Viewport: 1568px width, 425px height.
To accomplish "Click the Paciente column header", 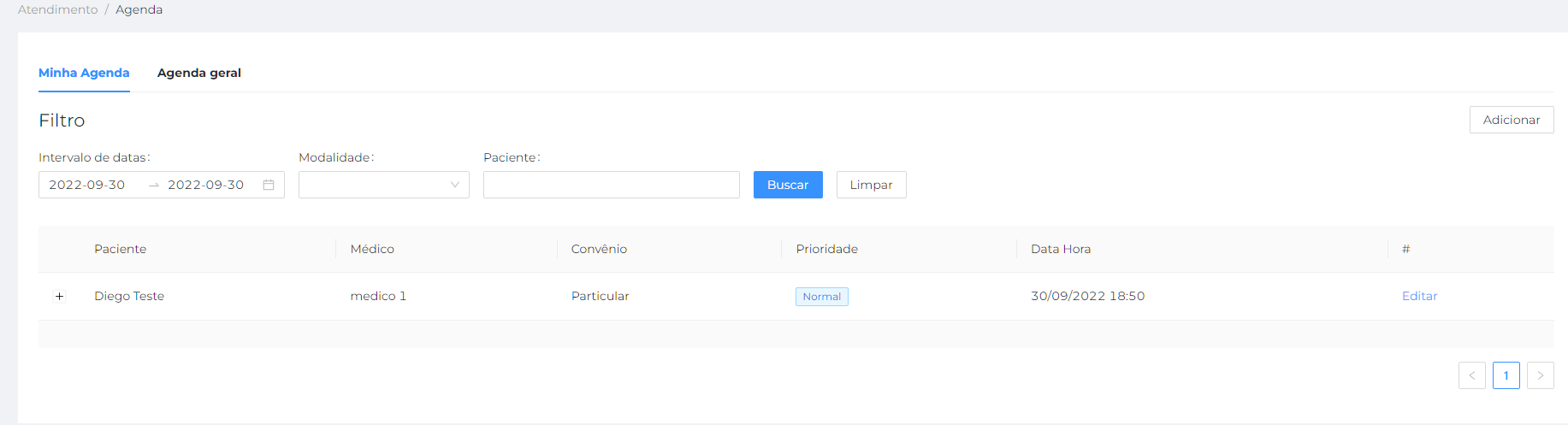I will pos(120,249).
